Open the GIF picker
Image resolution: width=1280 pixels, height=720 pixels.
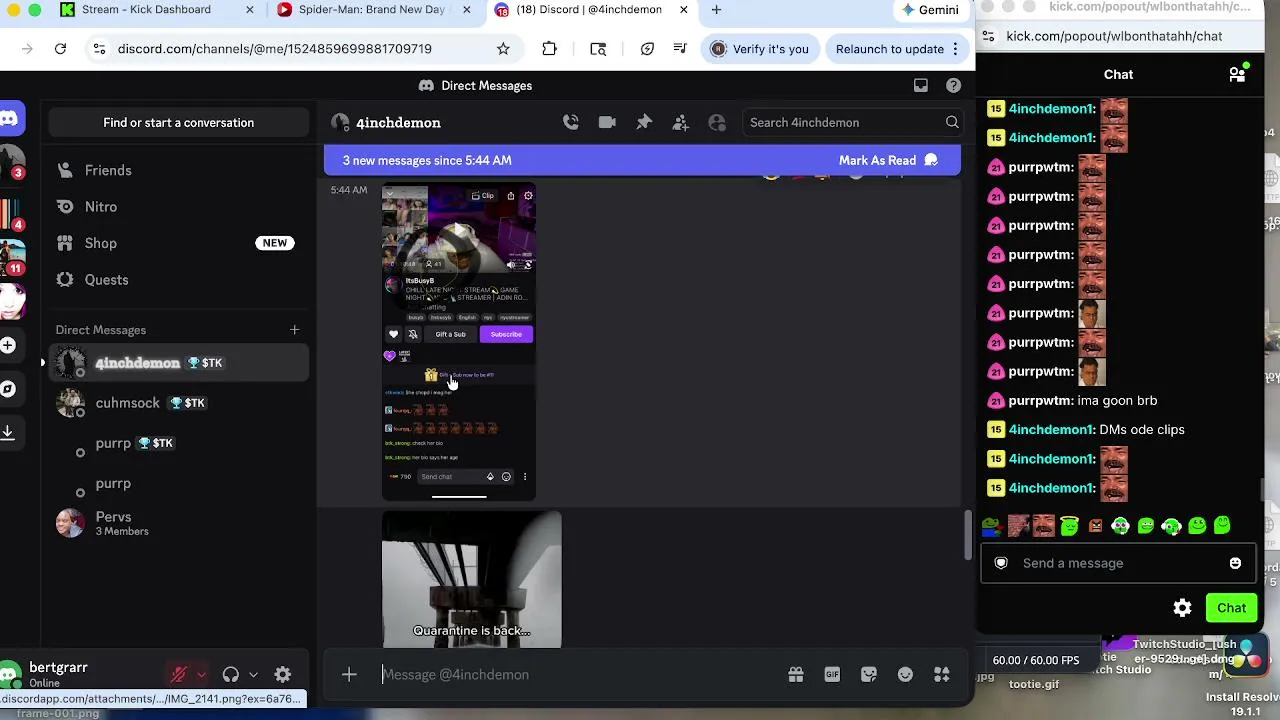[832, 675]
